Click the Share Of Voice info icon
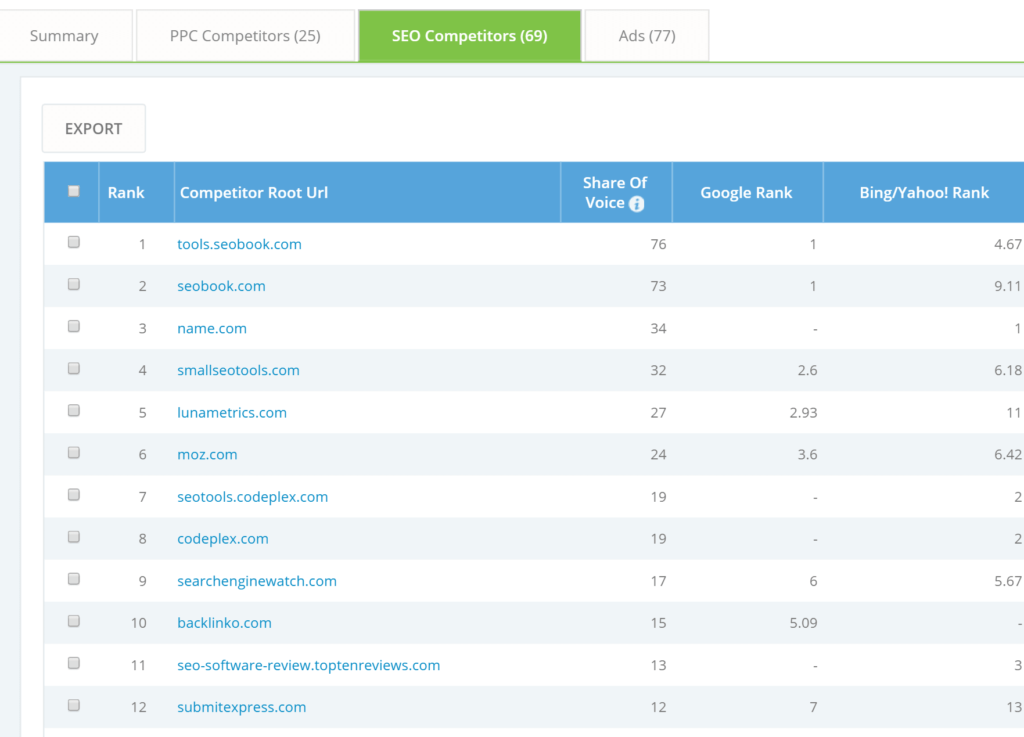Viewport: 1024px width, 737px height. (x=636, y=204)
